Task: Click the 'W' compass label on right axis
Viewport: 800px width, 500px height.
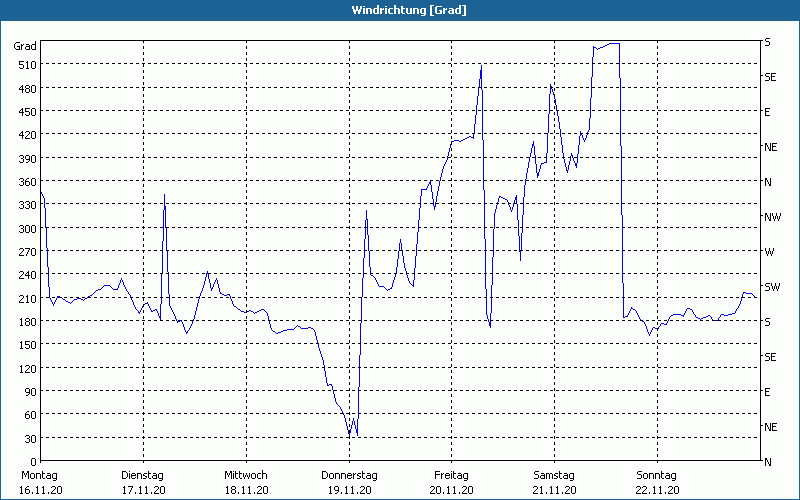Action: coord(769,252)
